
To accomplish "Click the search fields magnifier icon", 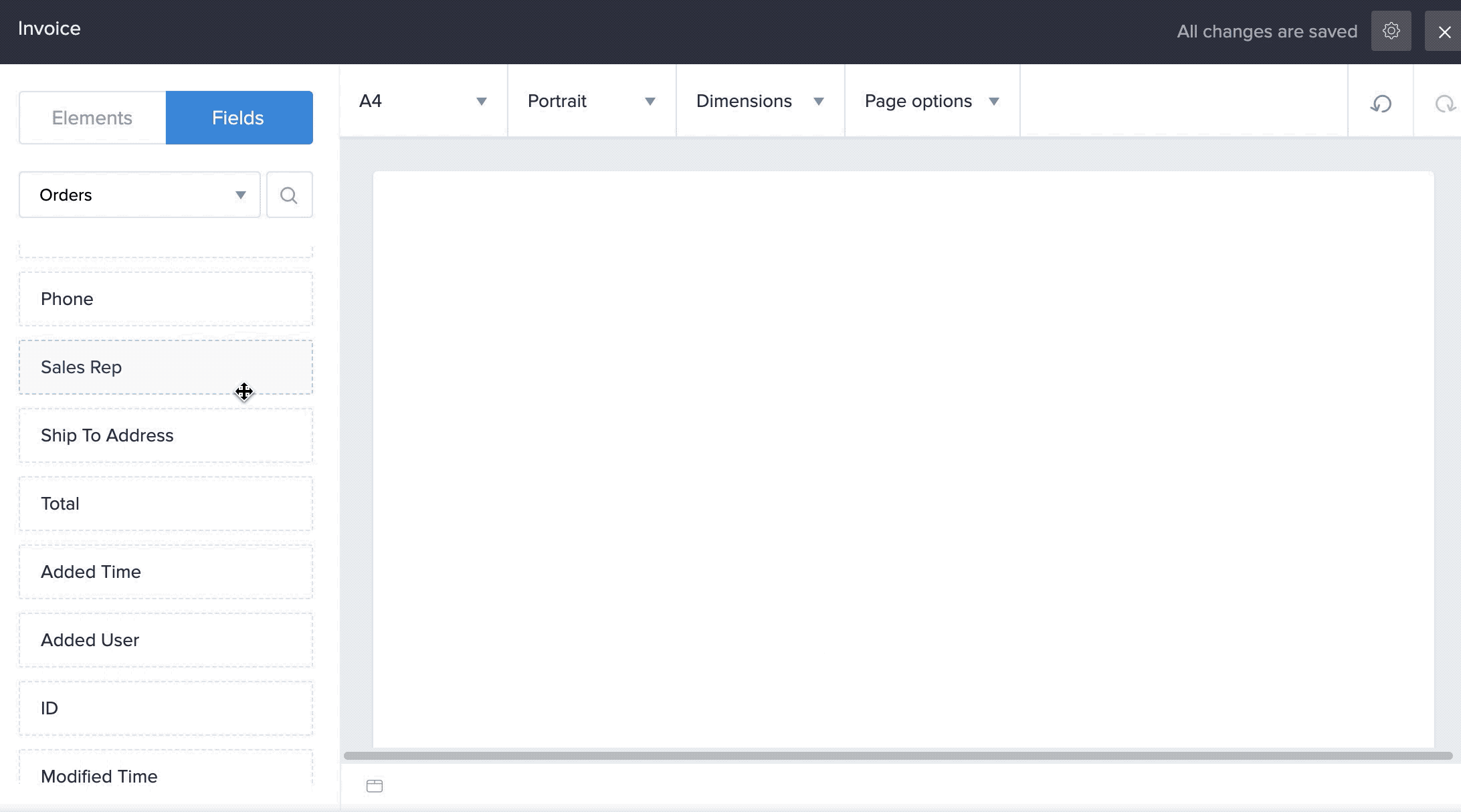I will click(x=289, y=195).
